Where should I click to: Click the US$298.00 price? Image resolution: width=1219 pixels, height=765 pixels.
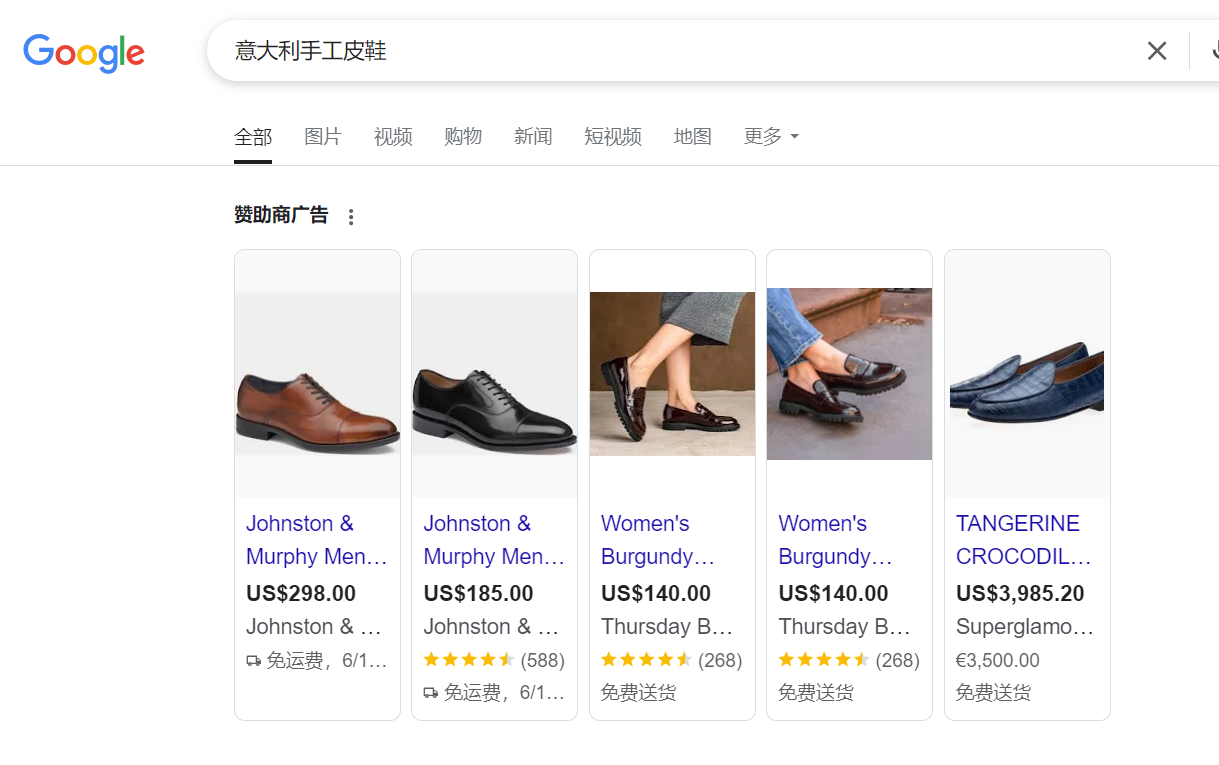tap(301, 593)
